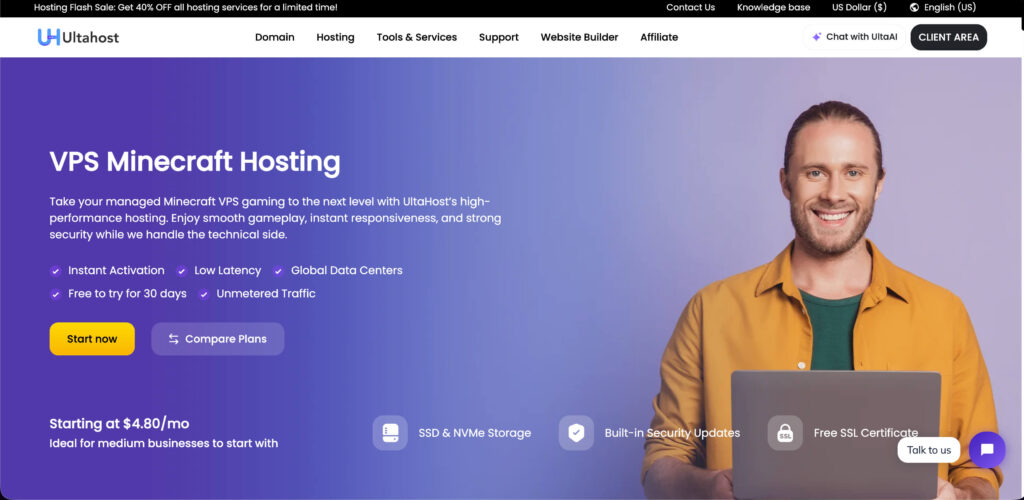Open the Knowledge base link
Viewport: 1024px width, 500px height.
[773, 8]
